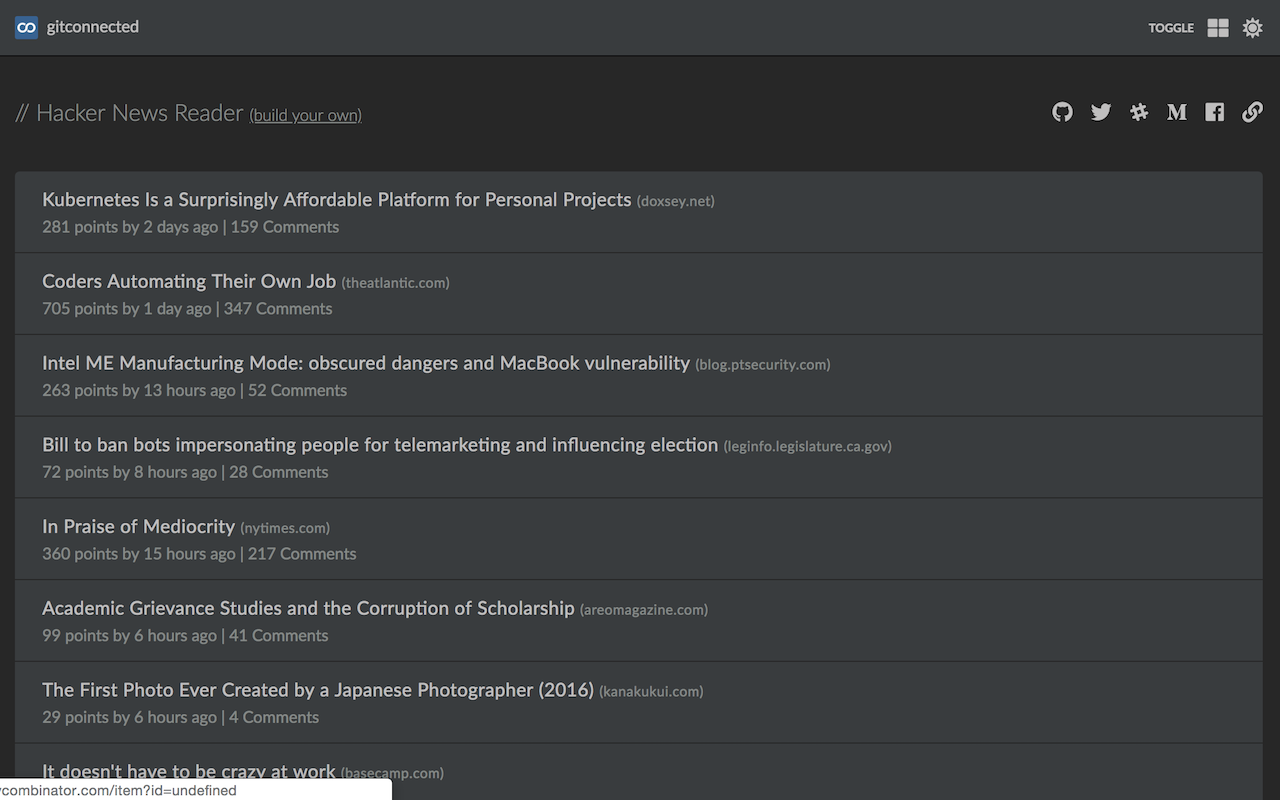Open '41 Comments' link
1280x800 pixels.
point(279,636)
